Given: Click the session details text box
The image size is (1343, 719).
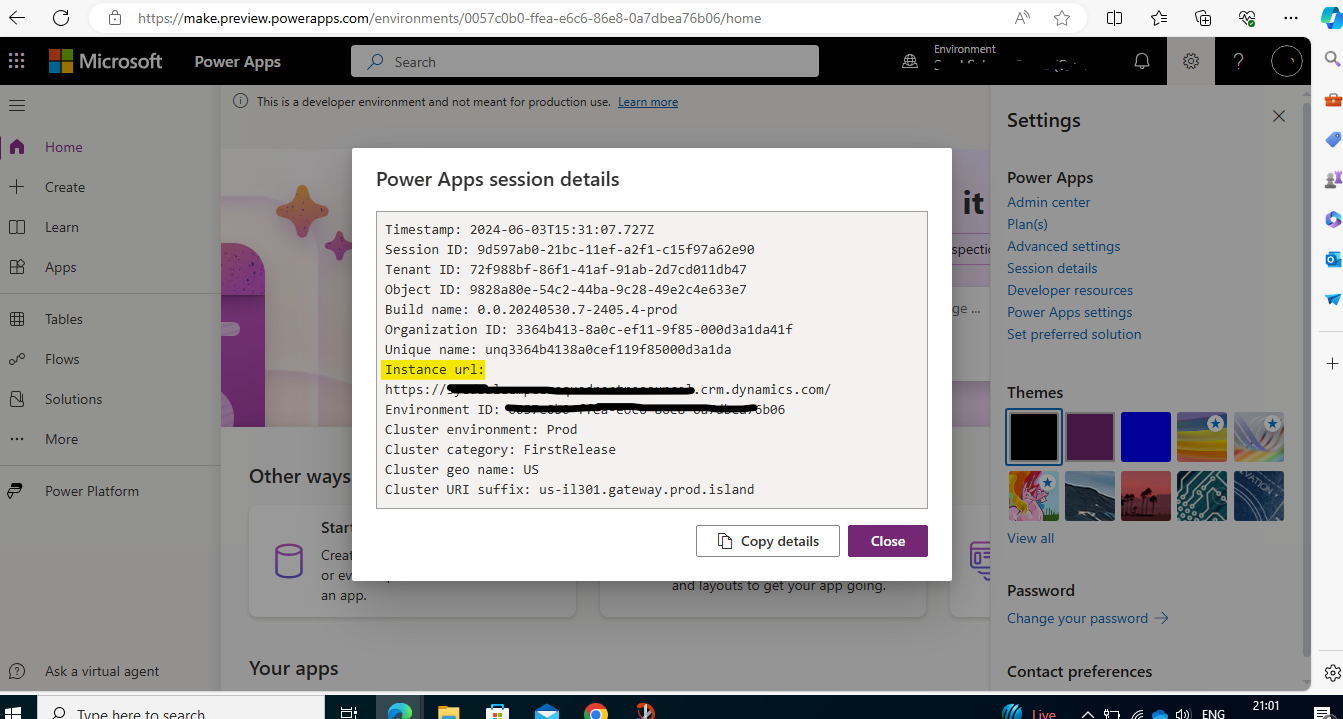Looking at the screenshot, I should tap(652, 360).
